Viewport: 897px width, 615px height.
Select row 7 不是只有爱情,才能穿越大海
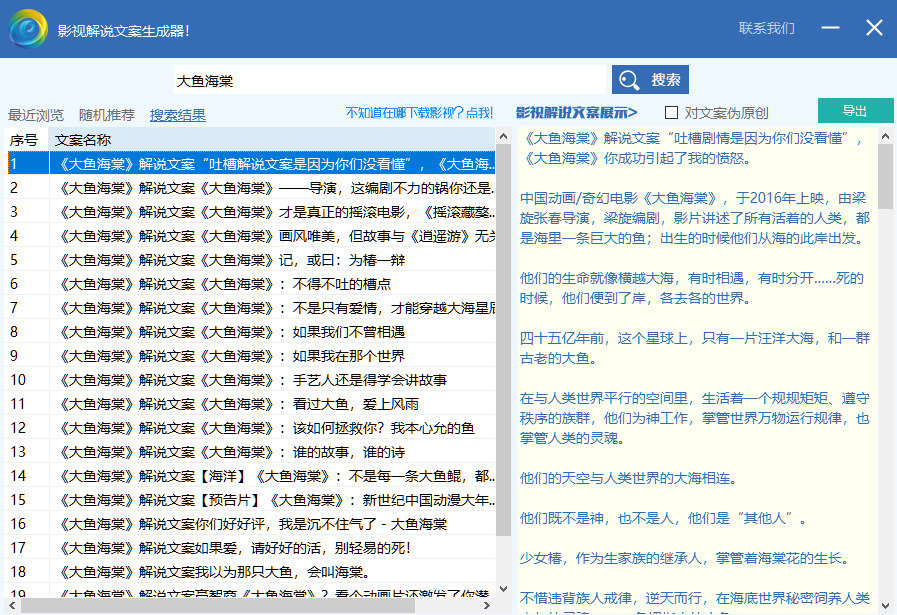click(x=251, y=308)
